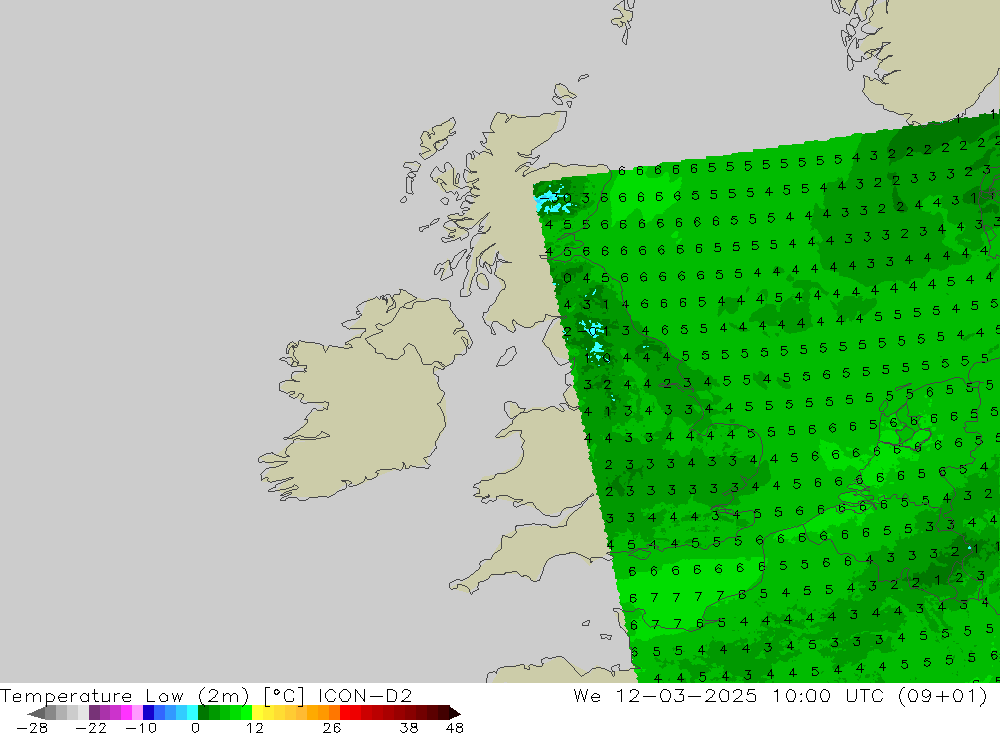Click the '26' label on the legend

click(x=332, y=728)
